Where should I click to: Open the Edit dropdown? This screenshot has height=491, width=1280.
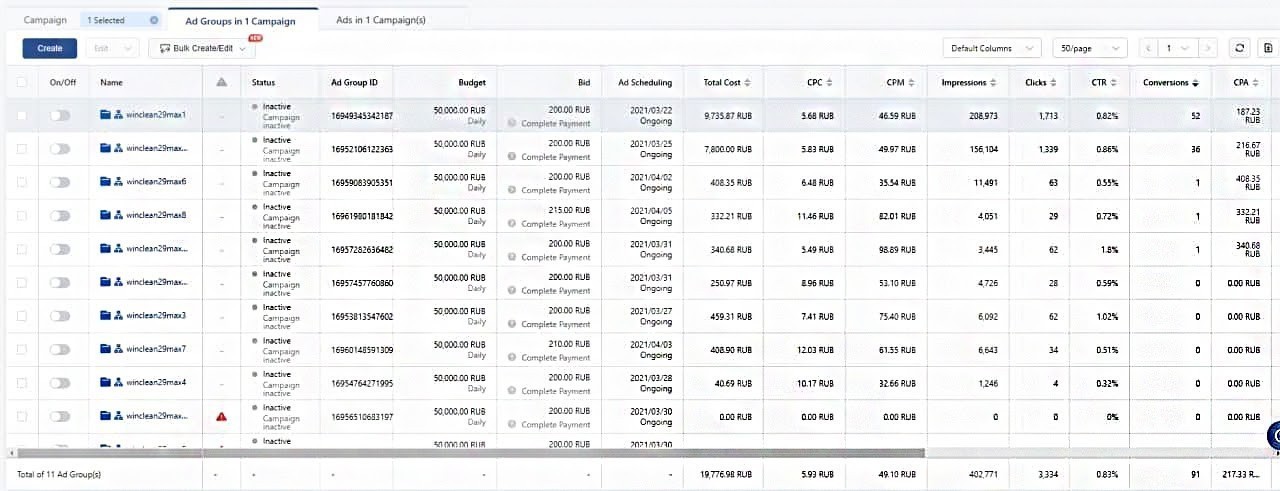coord(112,48)
